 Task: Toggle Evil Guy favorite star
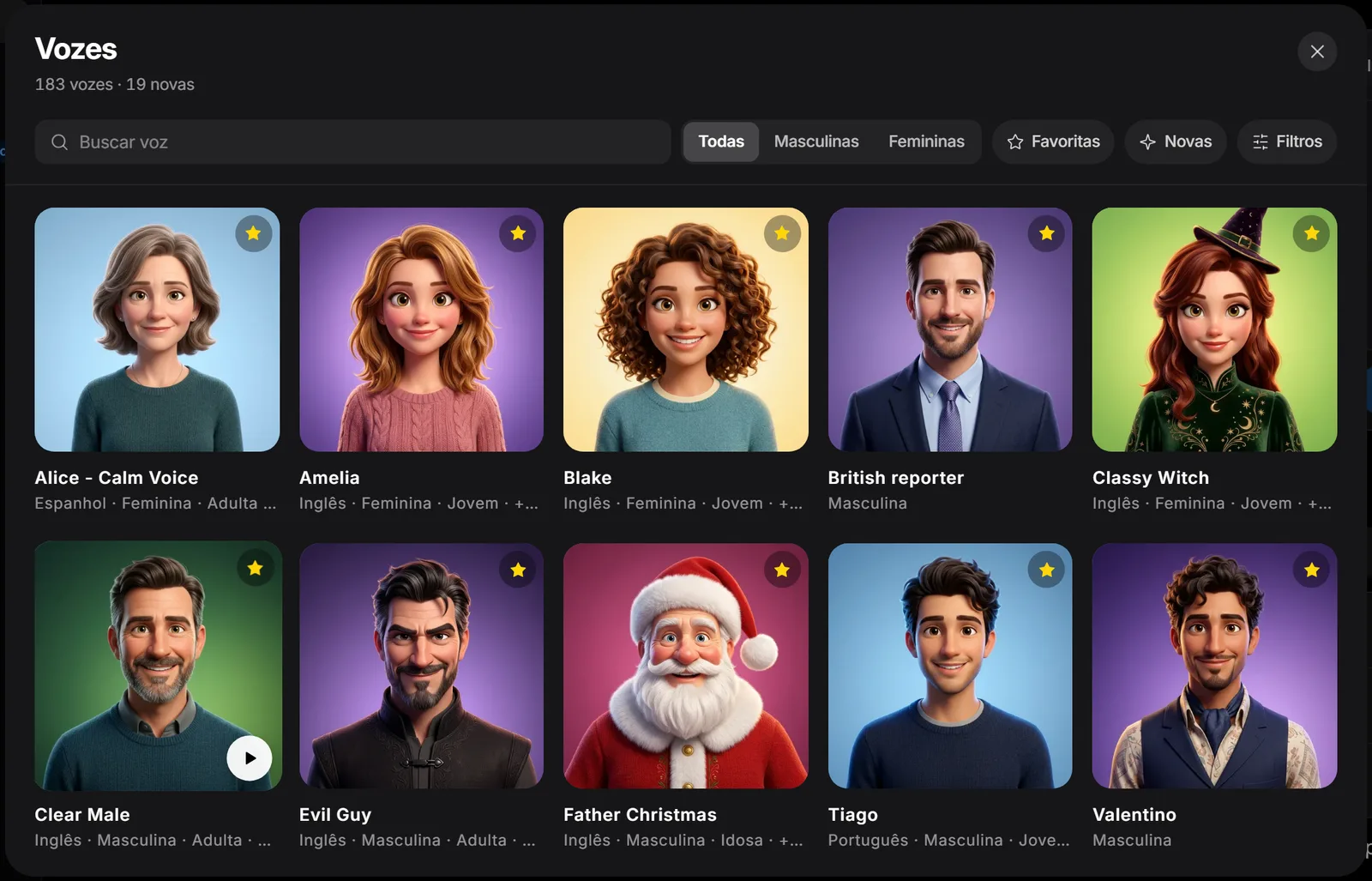click(518, 570)
